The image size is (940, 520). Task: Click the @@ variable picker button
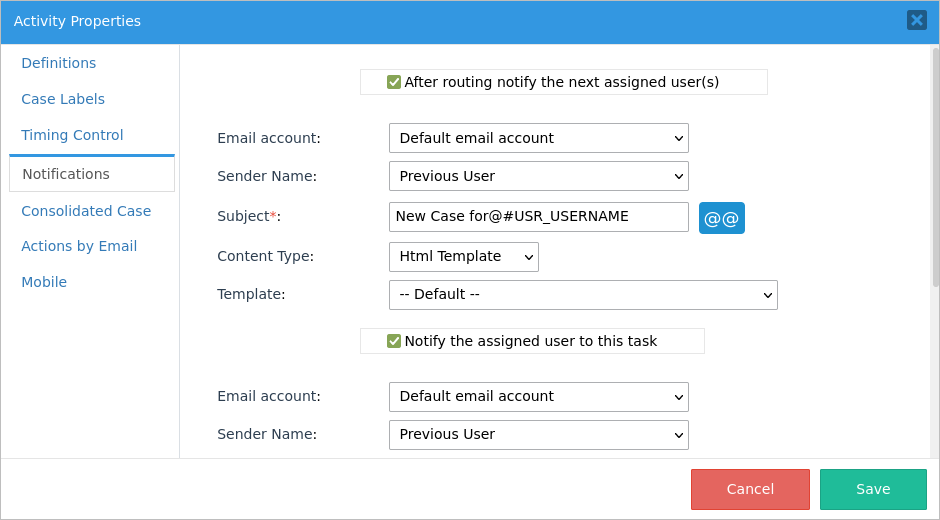coord(721,218)
